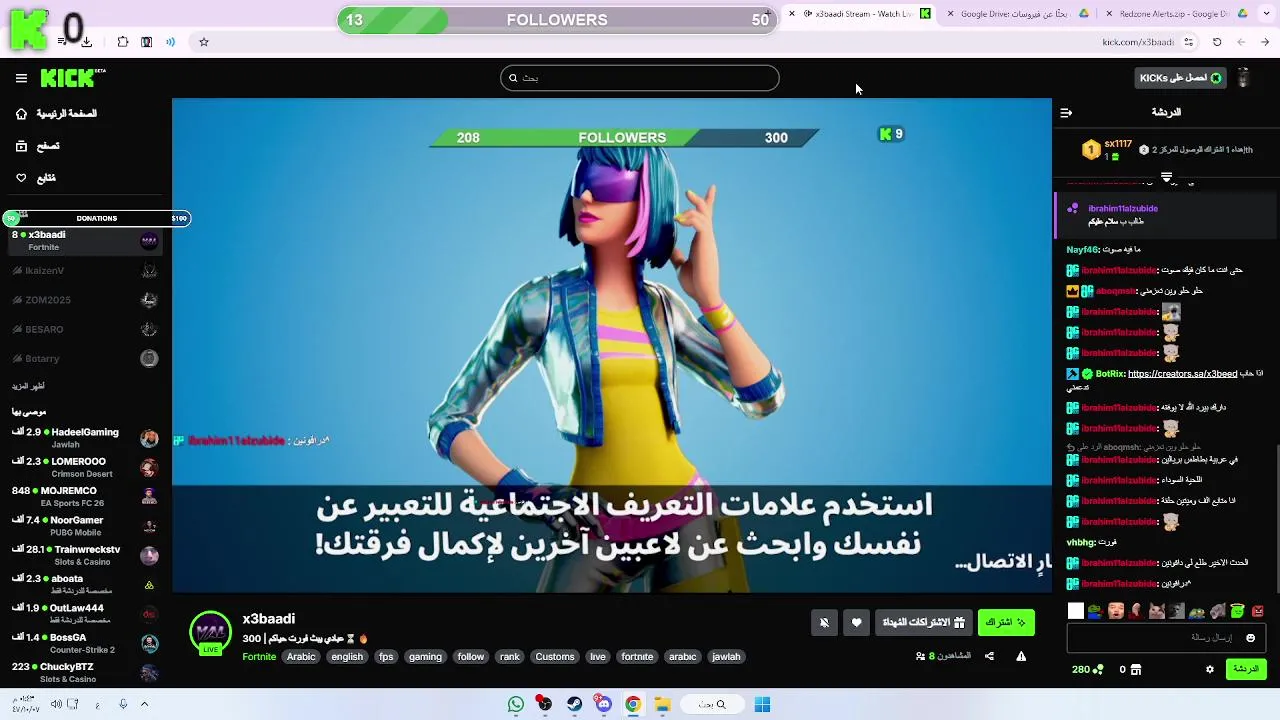Open BossGA Counter-Strike 2 channel

(x=85, y=643)
